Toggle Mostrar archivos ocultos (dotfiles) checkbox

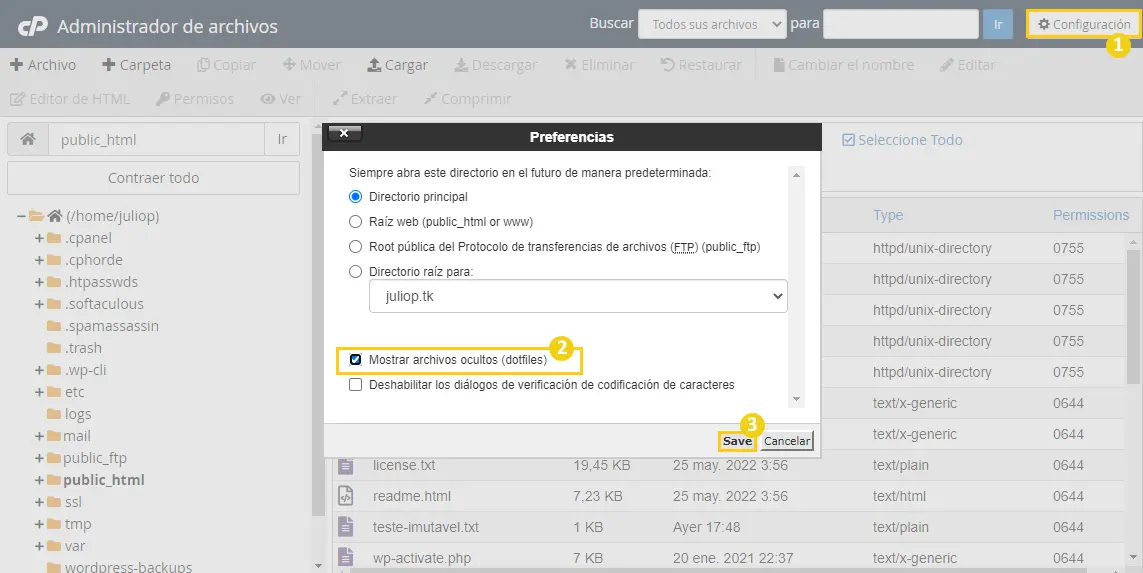pyautogui.click(x=356, y=359)
